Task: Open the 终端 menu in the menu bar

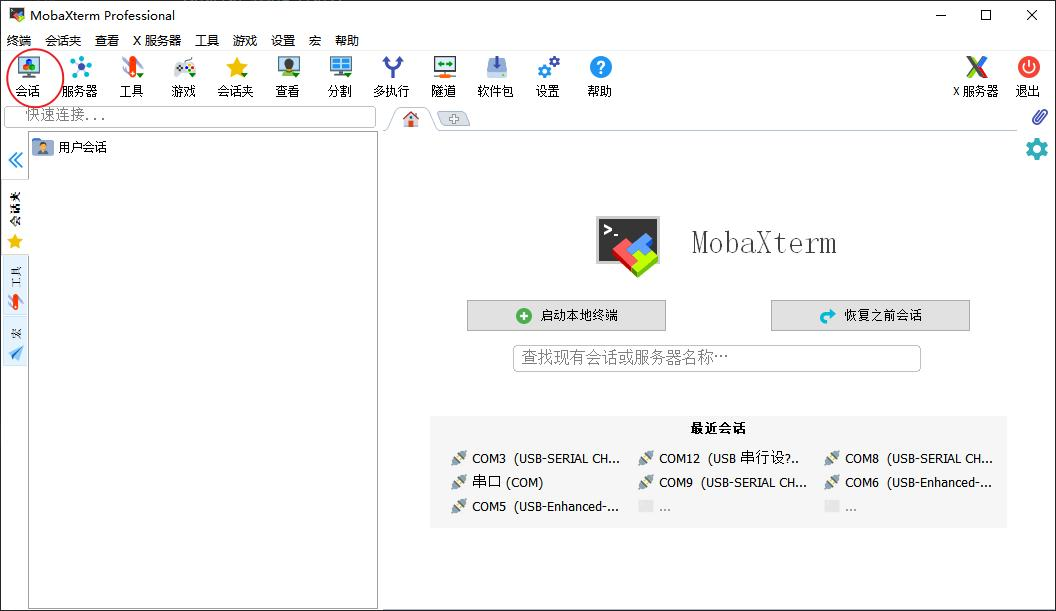Action: pyautogui.click(x=19, y=40)
